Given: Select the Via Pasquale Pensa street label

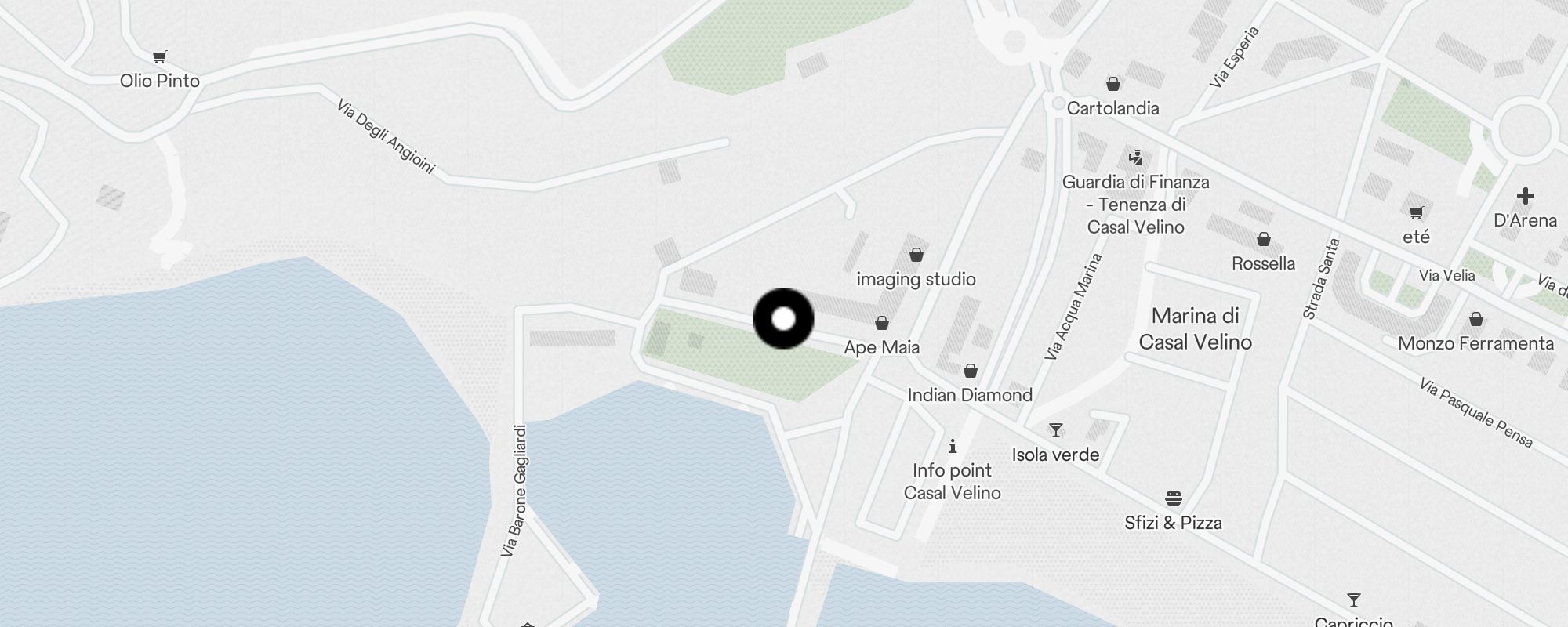Looking at the screenshot, I should pyautogui.click(x=1476, y=413).
